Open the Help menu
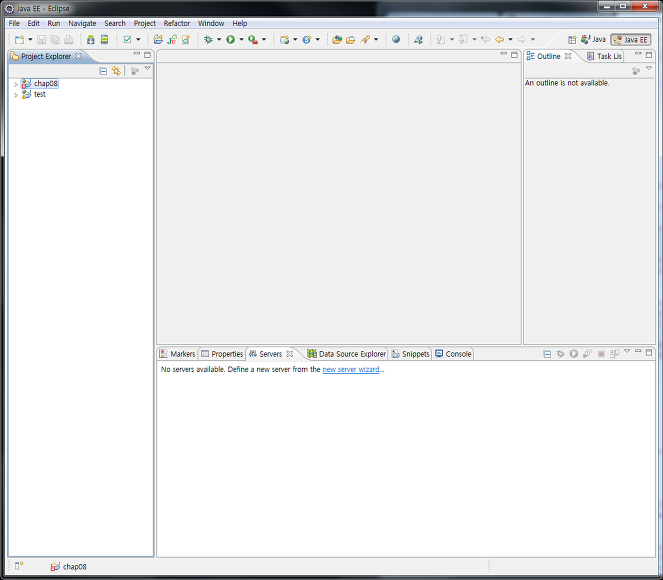 tap(240, 23)
